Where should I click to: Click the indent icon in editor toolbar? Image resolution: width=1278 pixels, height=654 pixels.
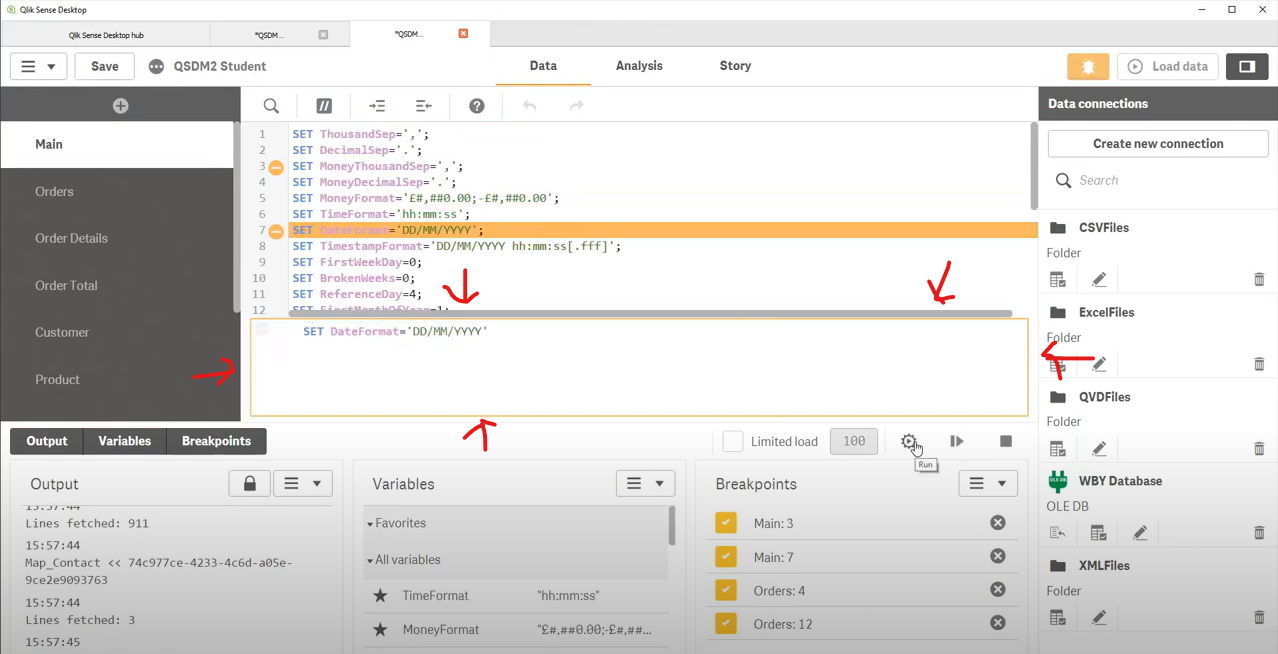(x=377, y=106)
